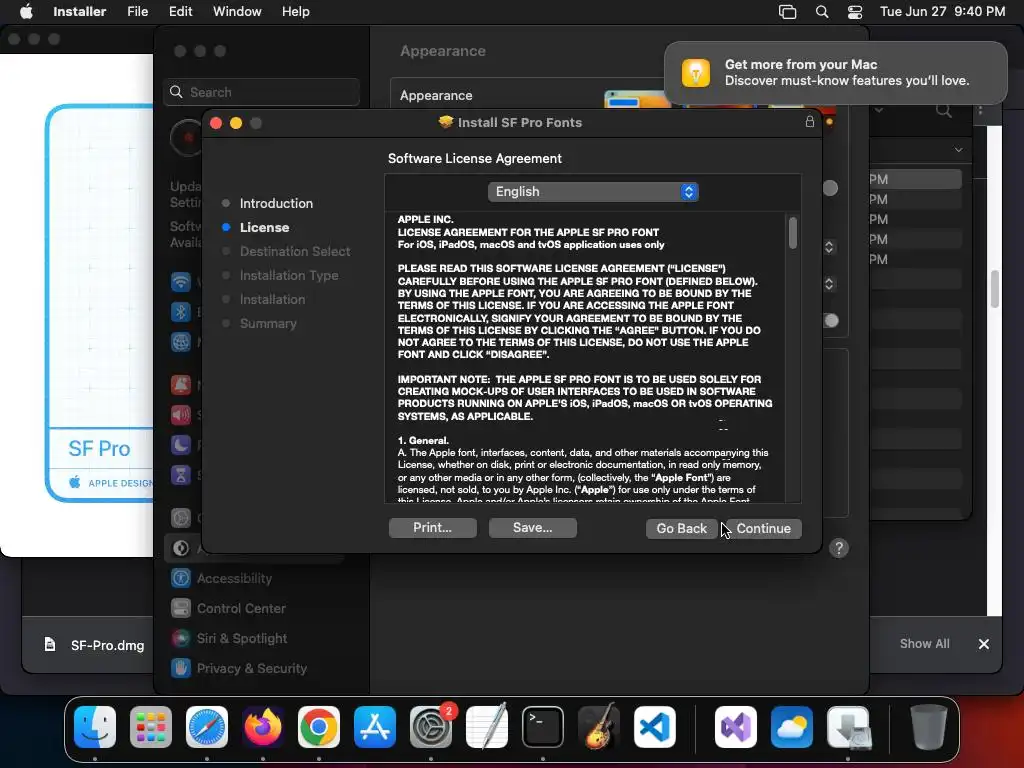Close the downloads bar with X
The height and width of the screenshot is (768, 1024).
click(x=984, y=644)
